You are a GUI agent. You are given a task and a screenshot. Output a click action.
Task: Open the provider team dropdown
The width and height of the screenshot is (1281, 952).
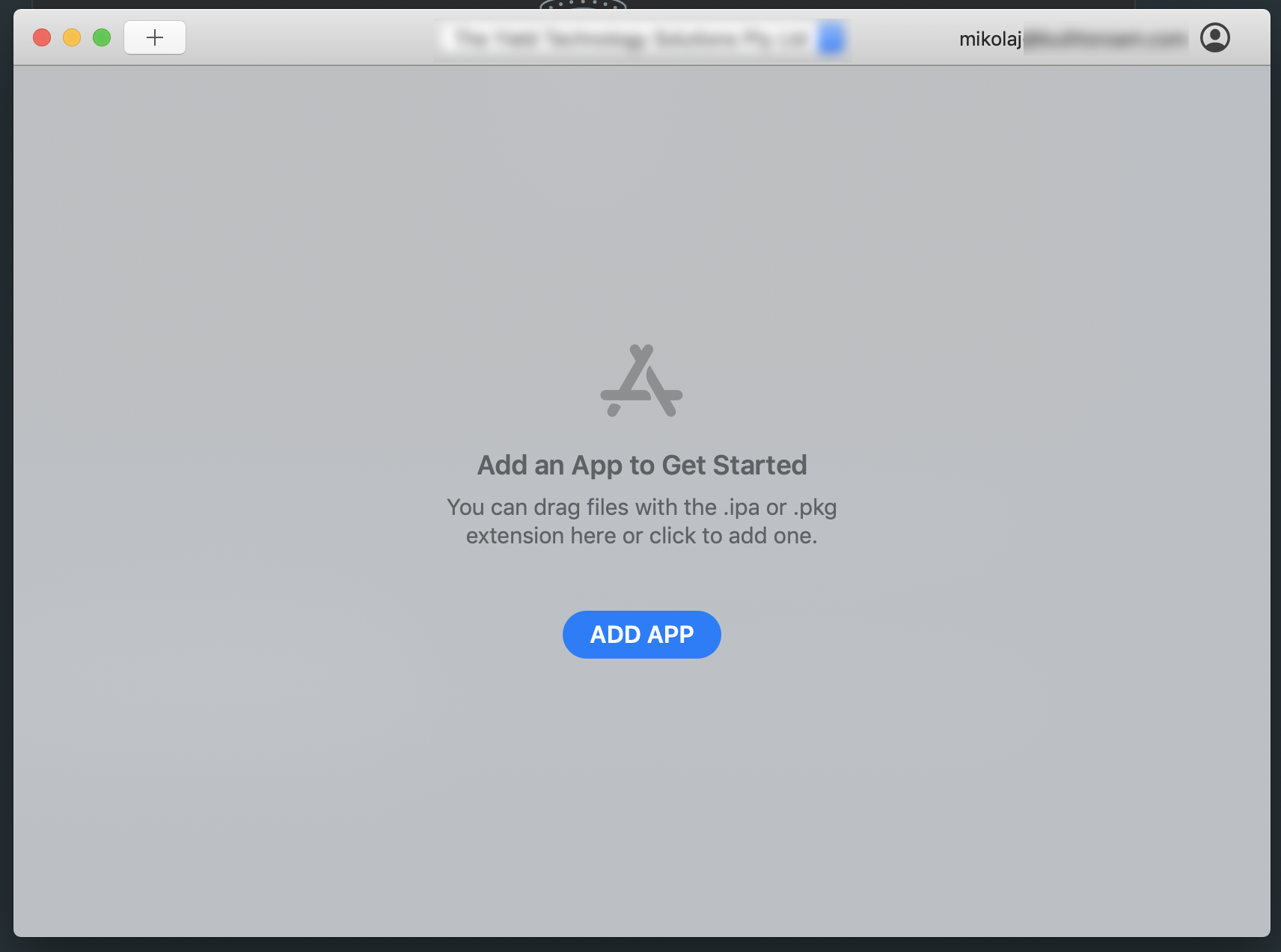coord(643,39)
